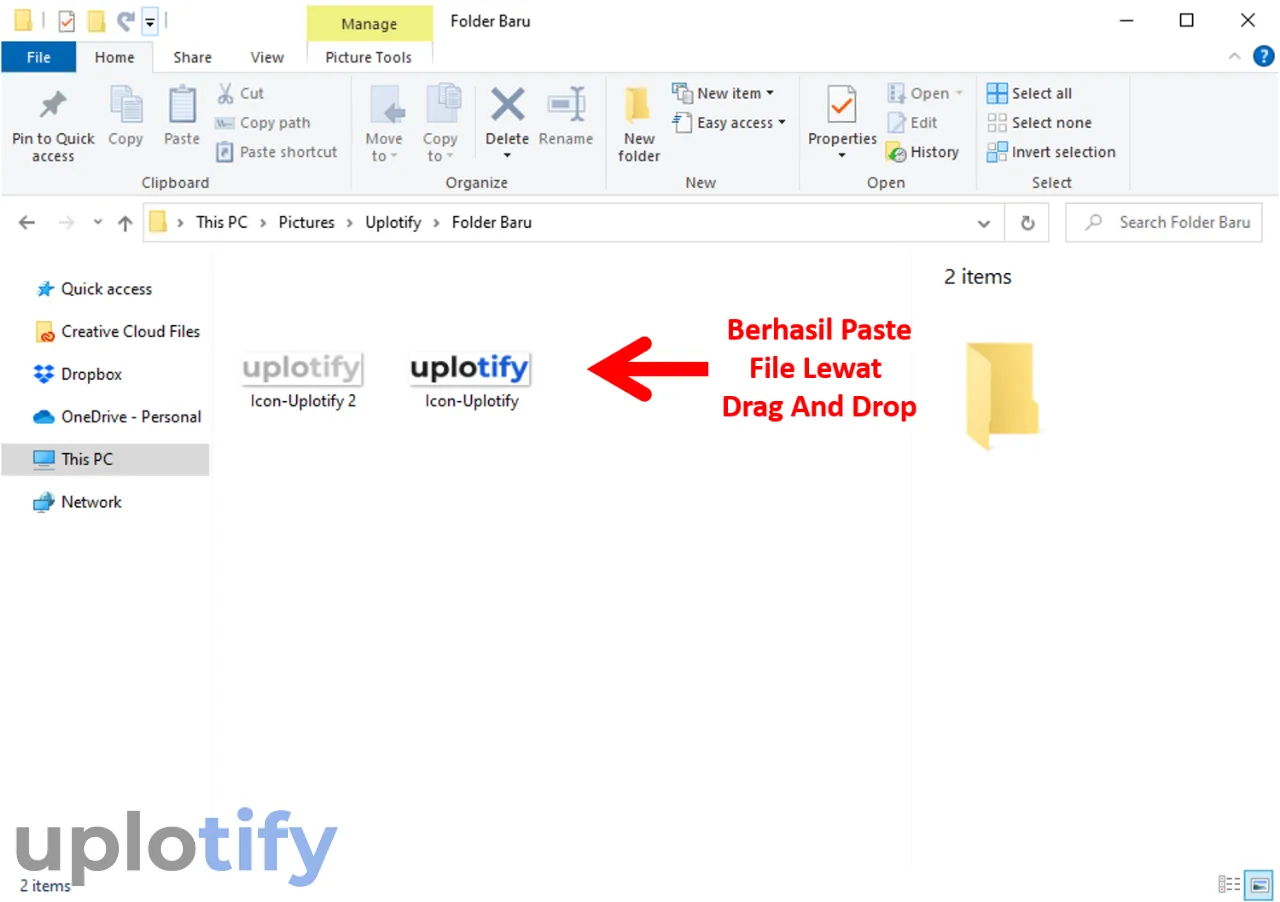1280x902 pixels.
Task: Click the Open ribbon button
Action: click(925, 93)
